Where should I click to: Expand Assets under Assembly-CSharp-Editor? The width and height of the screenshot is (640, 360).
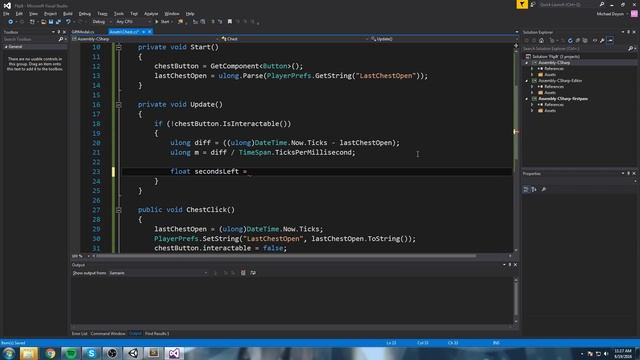point(532,93)
